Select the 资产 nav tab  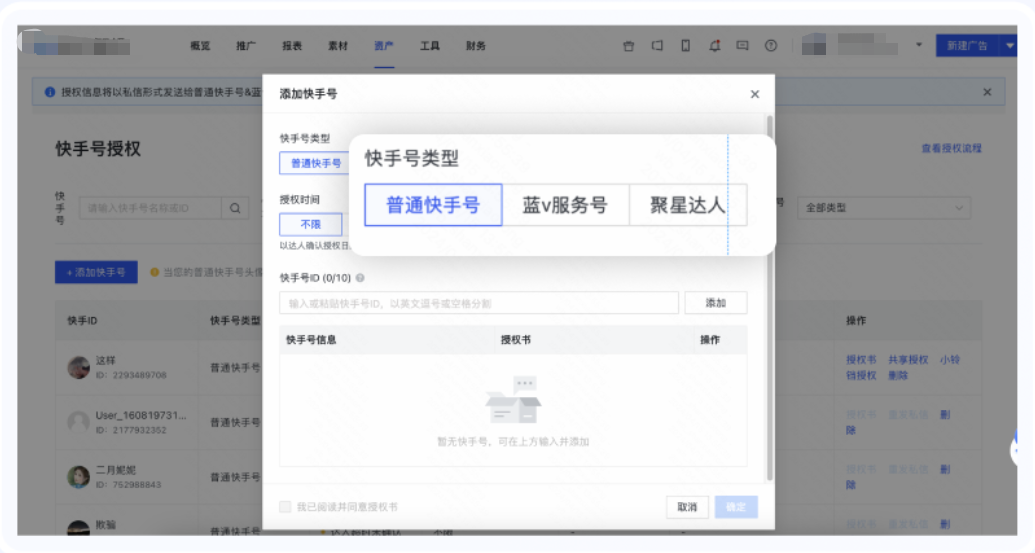coord(384,46)
